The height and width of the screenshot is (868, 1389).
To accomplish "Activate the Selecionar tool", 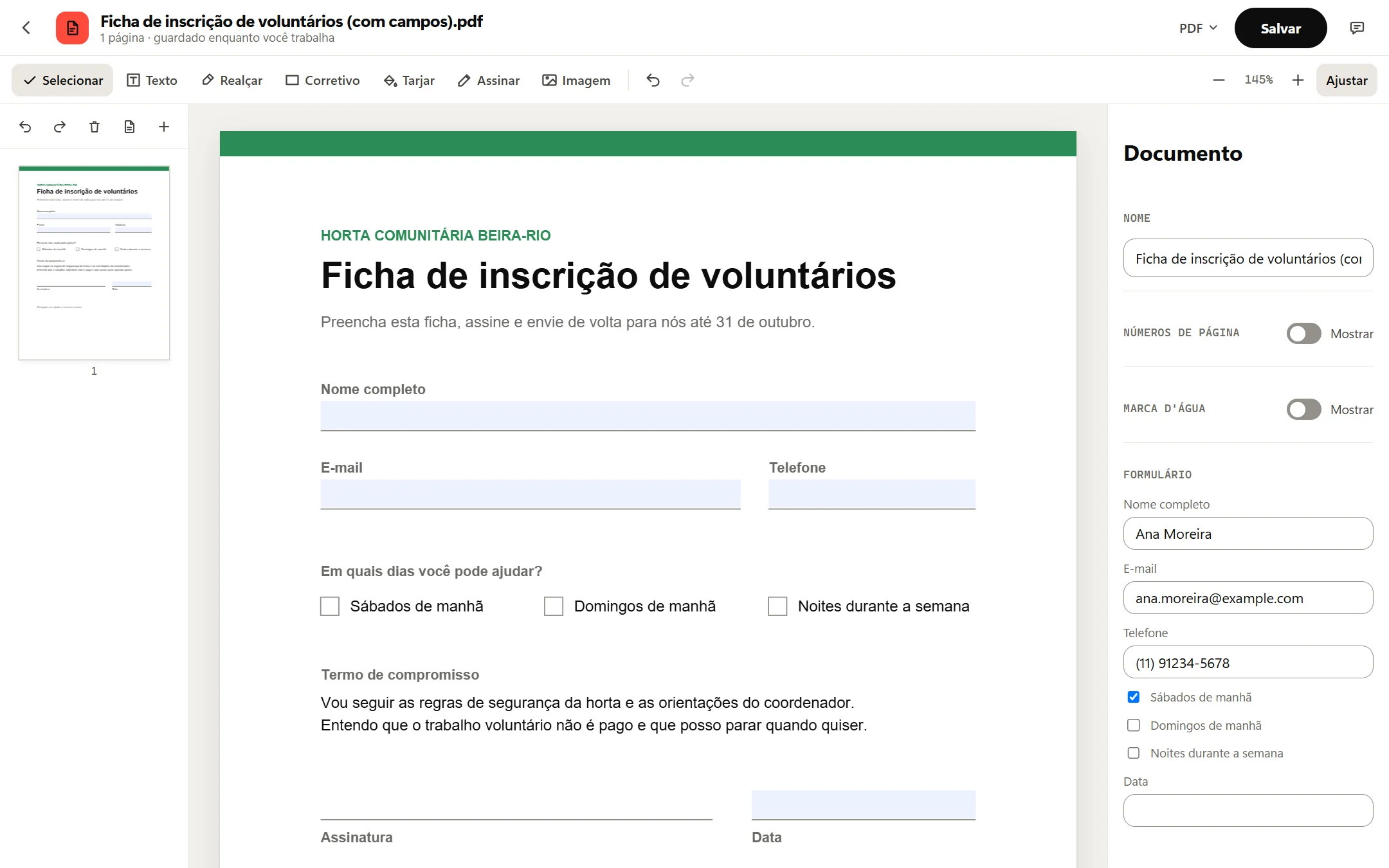I will click(x=62, y=80).
